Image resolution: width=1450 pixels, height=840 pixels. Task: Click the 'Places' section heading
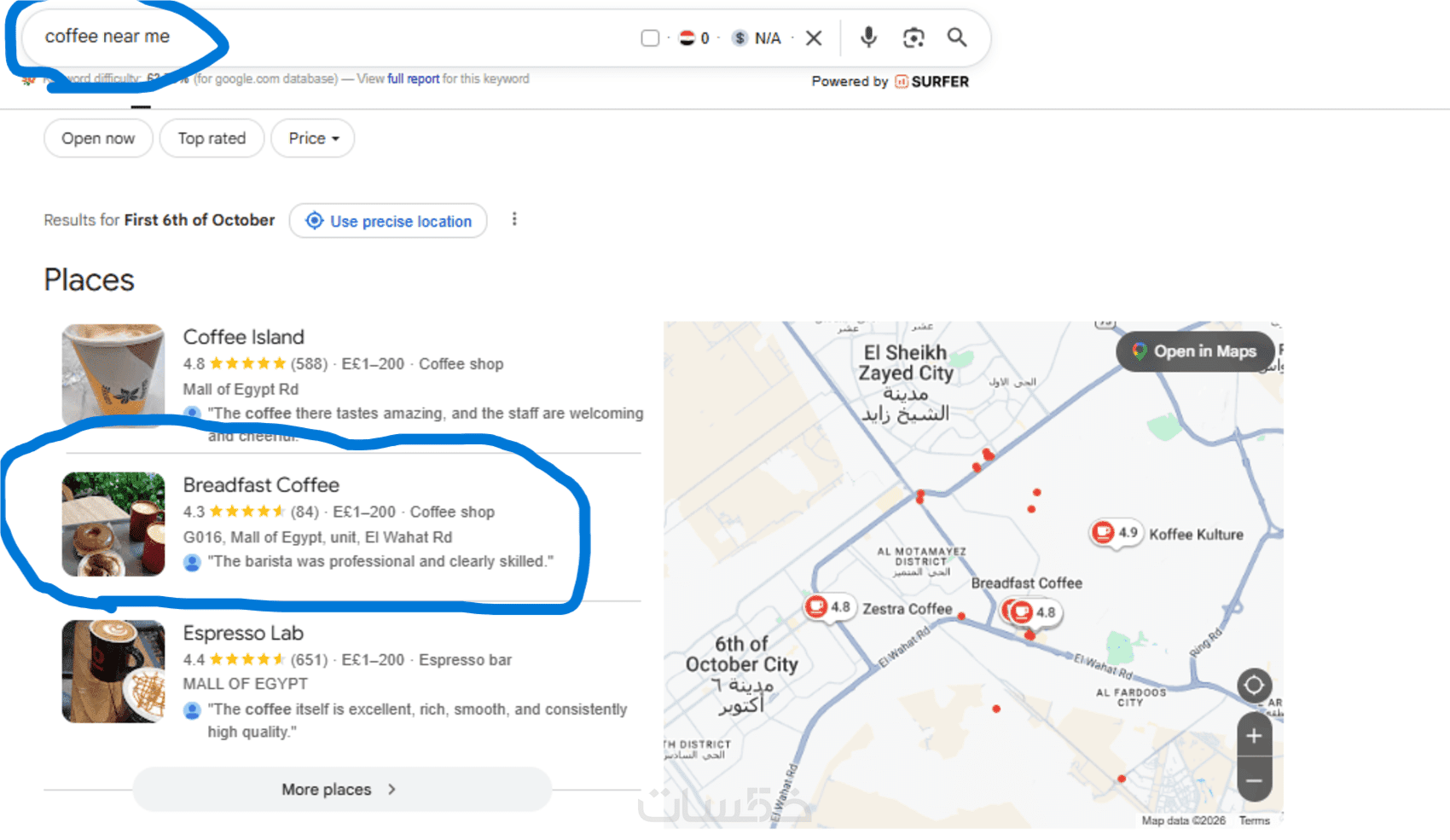pos(90,280)
